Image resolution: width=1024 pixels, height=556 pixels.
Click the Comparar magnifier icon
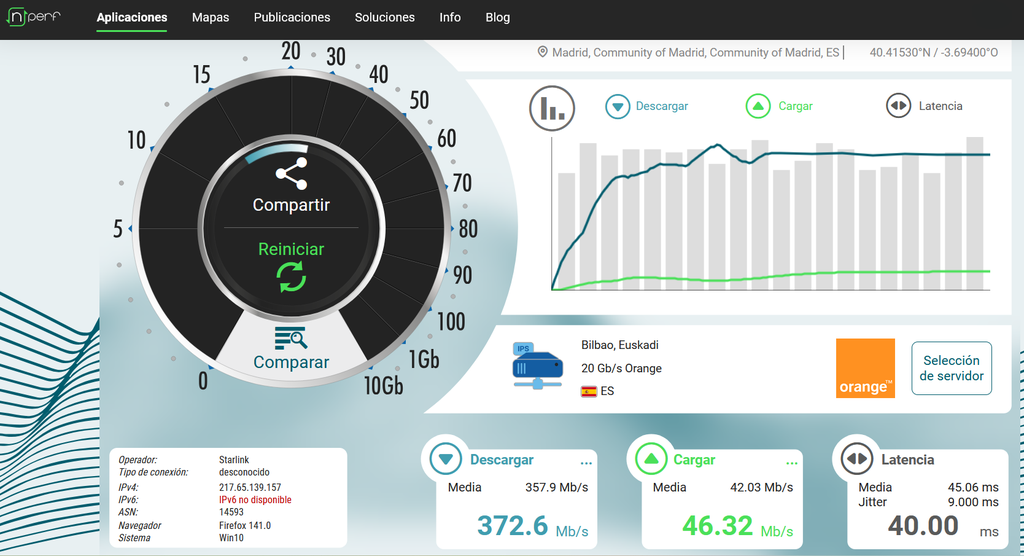[x=291, y=339]
